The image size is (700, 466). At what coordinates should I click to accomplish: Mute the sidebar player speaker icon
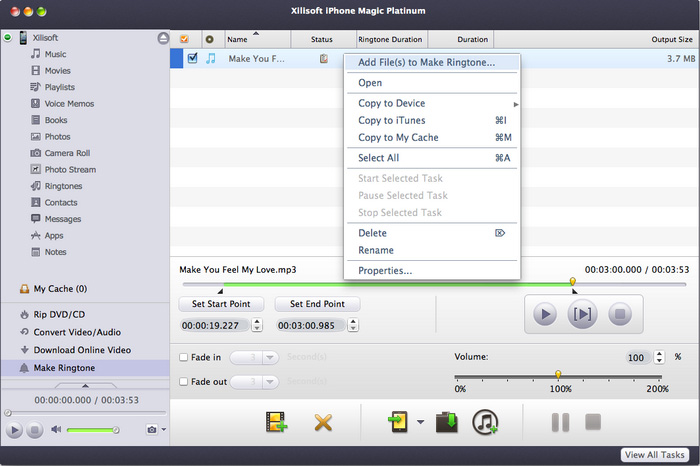pyautogui.click(x=56, y=429)
